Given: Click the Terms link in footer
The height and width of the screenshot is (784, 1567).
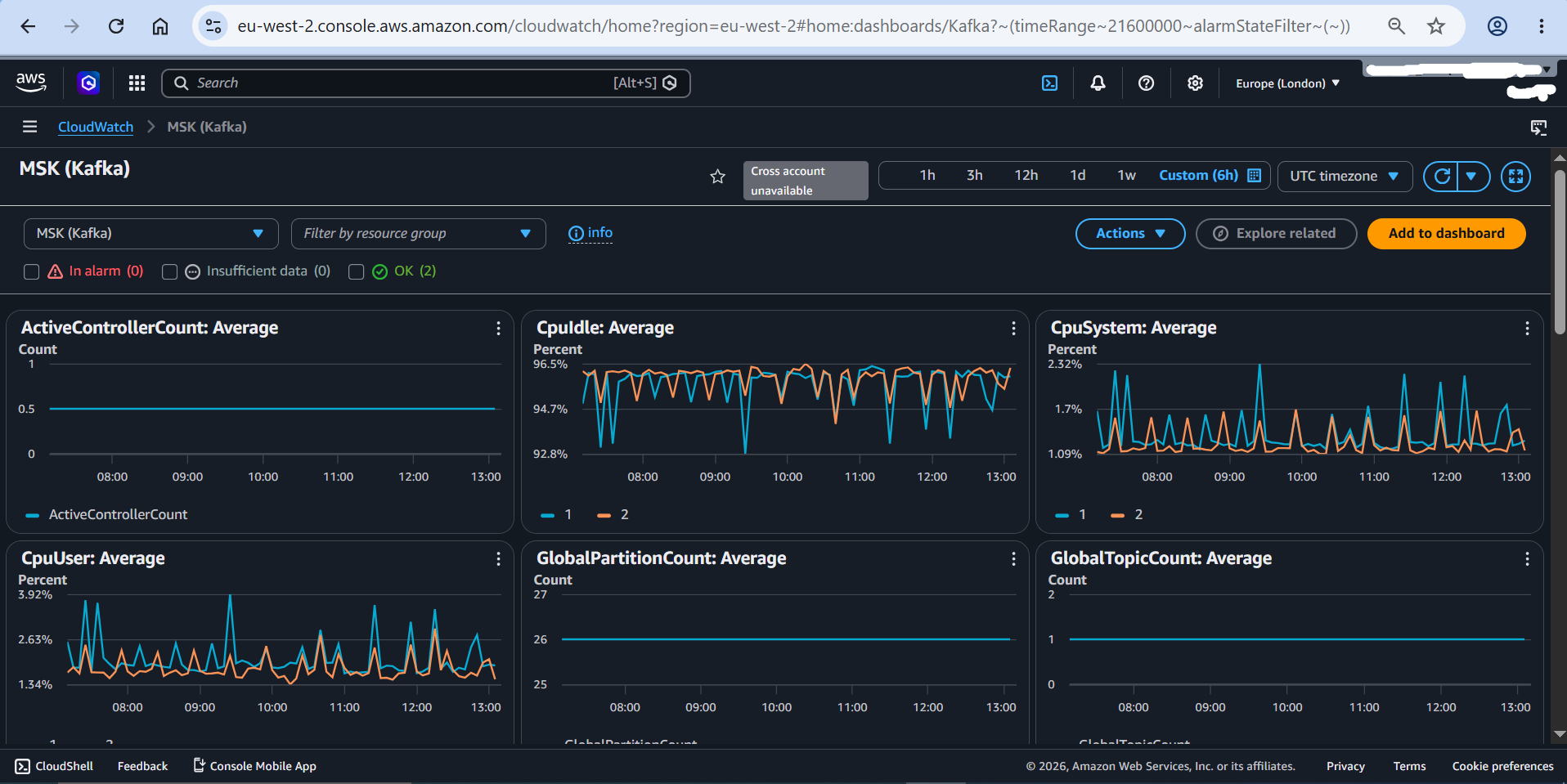Looking at the screenshot, I should (1409, 766).
